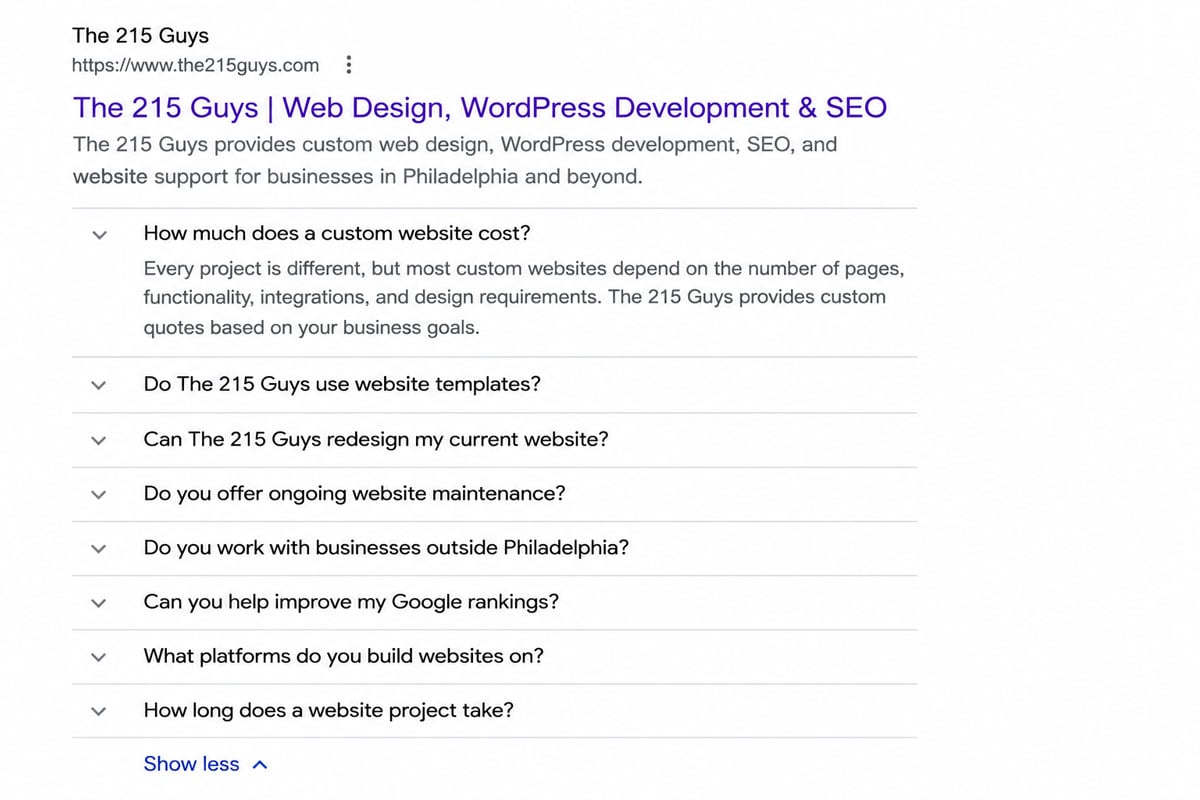The height and width of the screenshot is (800, 1200).
Task: Click The 215 Guys site name
Action: click(141, 36)
